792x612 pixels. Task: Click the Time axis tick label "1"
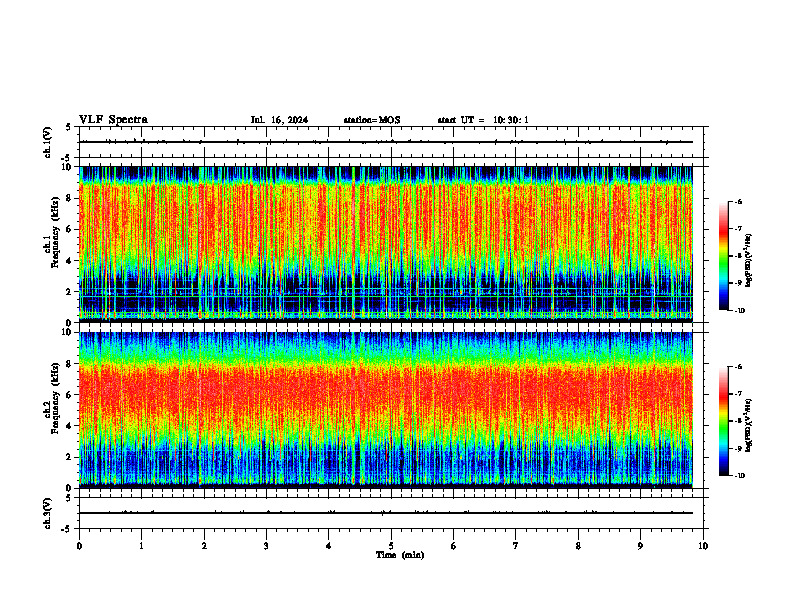(142, 546)
